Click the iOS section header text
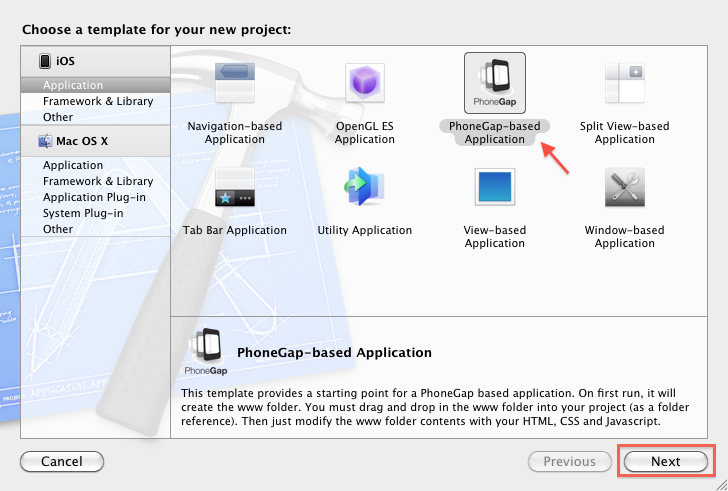 pyautogui.click(x=65, y=61)
